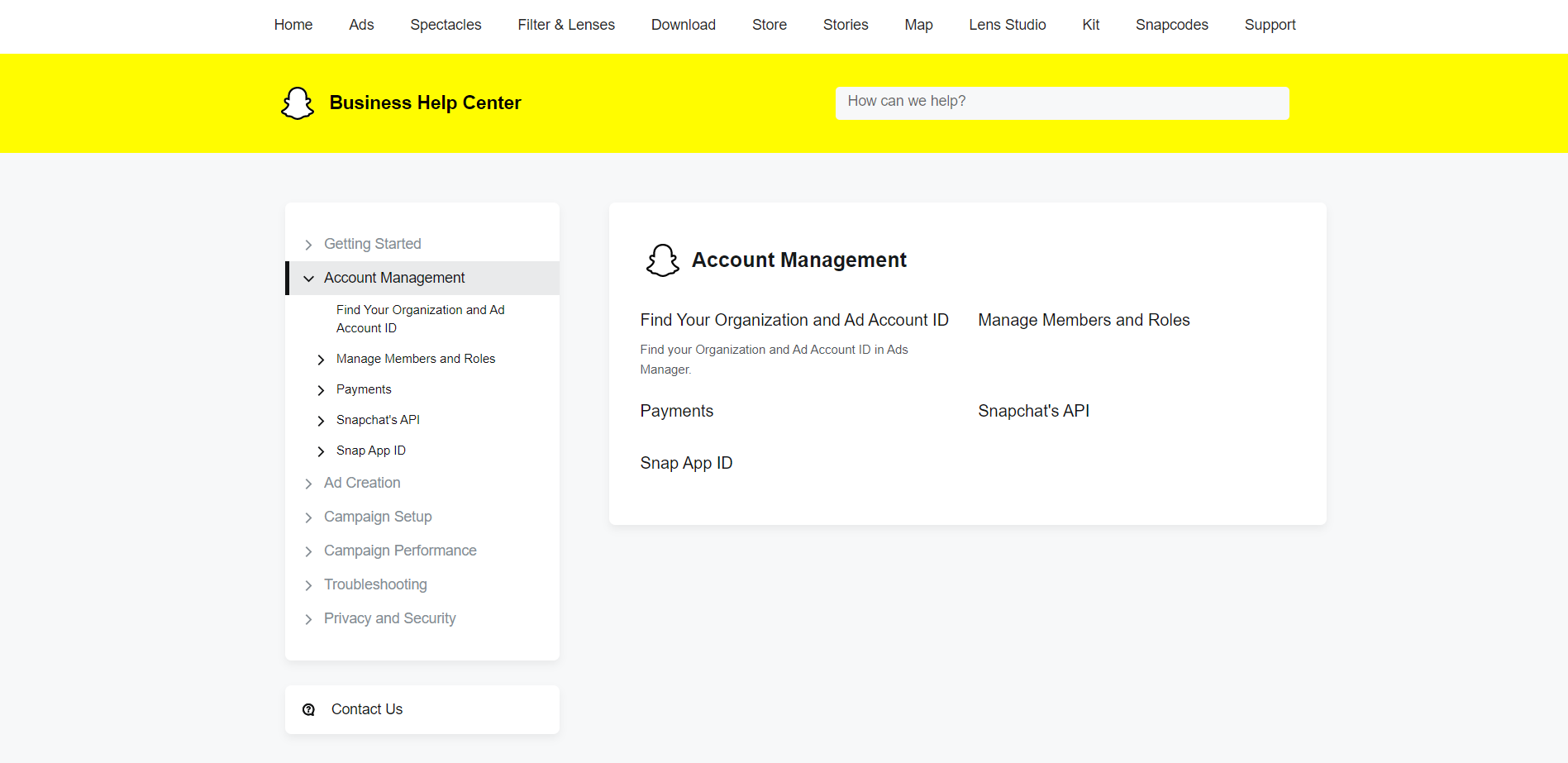Expand the Snapchat's API chevron in sidebar
1568x763 pixels.
(x=321, y=421)
